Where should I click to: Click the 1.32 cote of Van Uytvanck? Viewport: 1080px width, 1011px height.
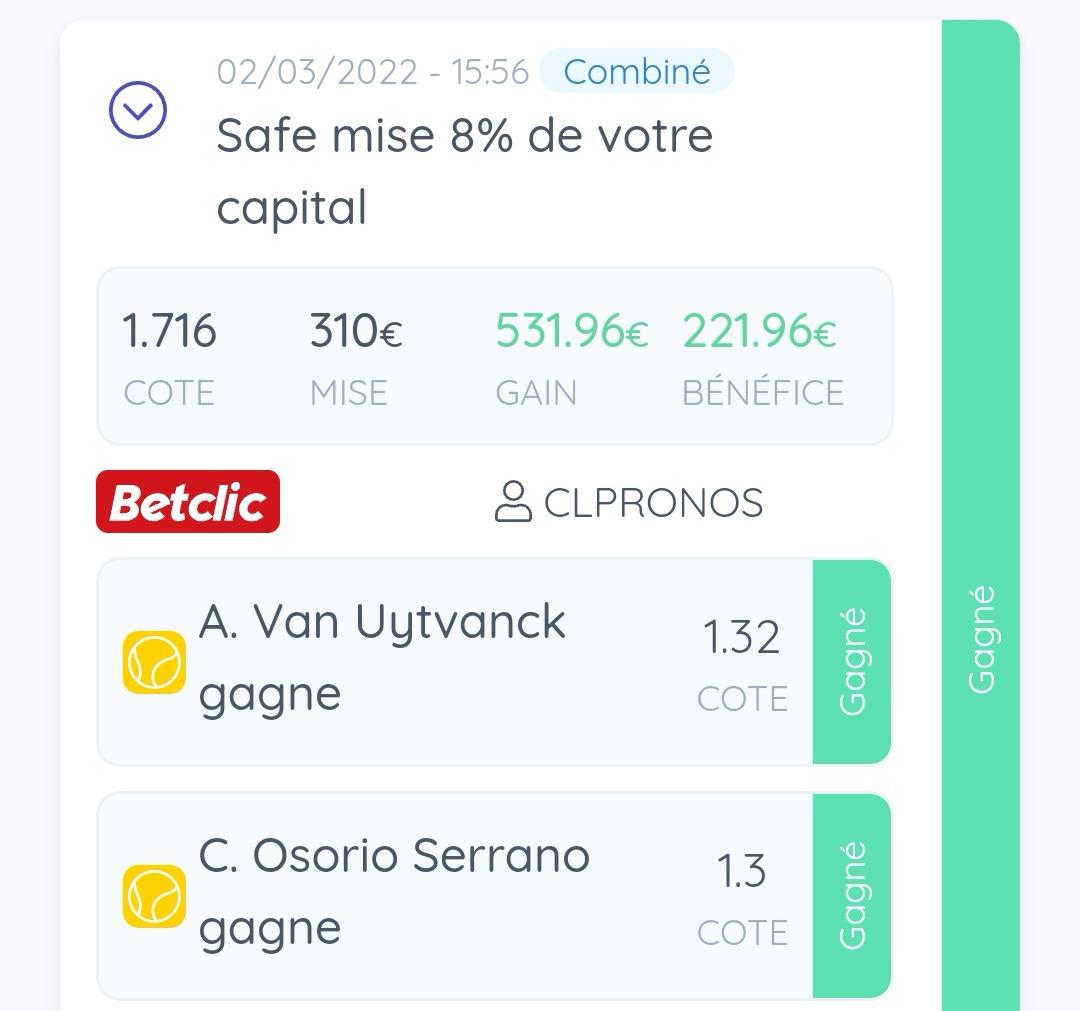click(742, 637)
